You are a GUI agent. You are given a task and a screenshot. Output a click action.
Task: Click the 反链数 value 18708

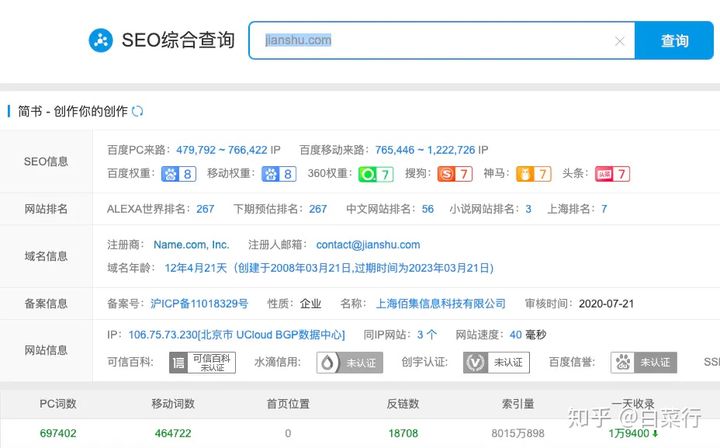point(403,433)
